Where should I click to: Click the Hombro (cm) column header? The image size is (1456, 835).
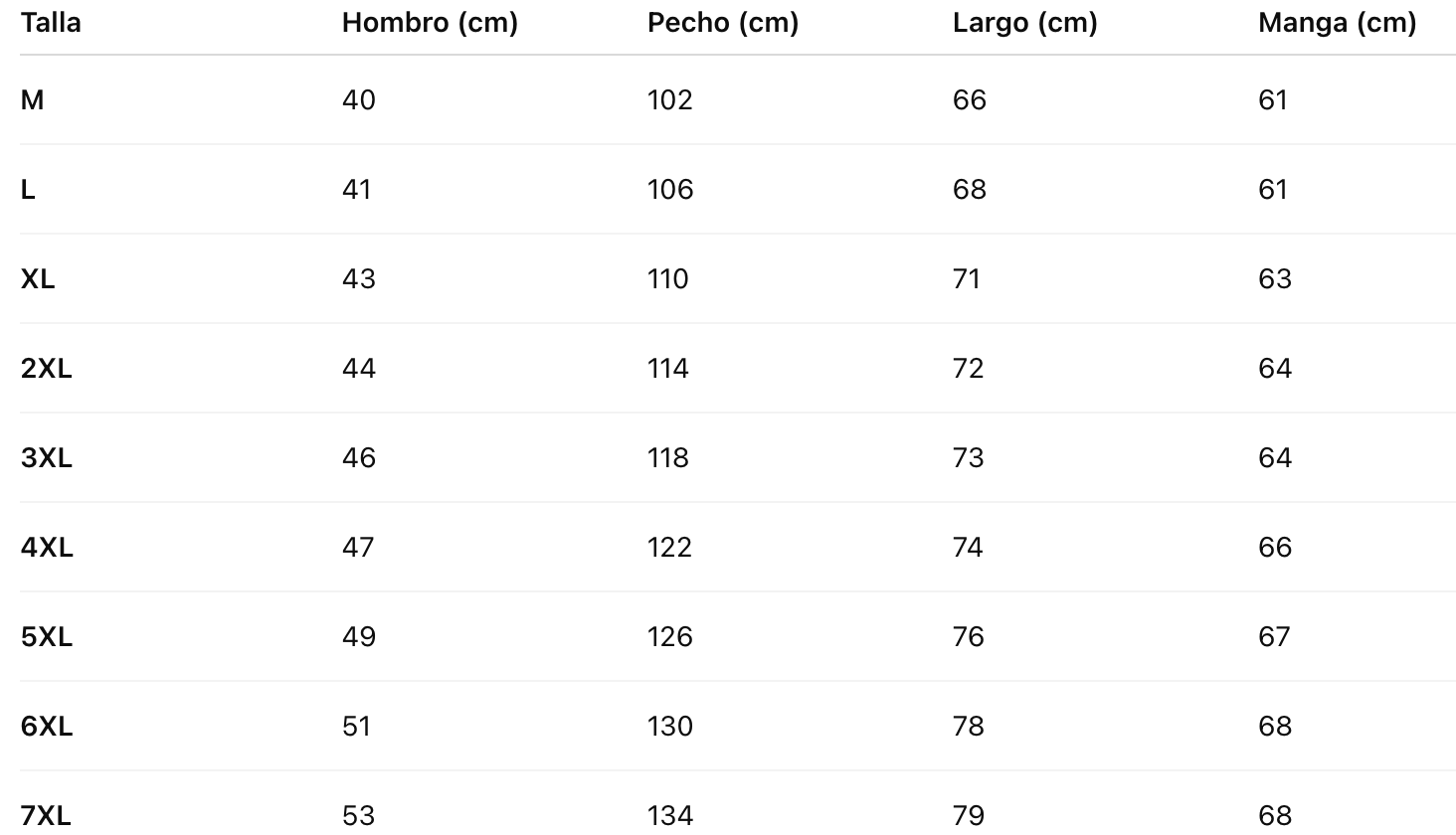click(x=430, y=22)
